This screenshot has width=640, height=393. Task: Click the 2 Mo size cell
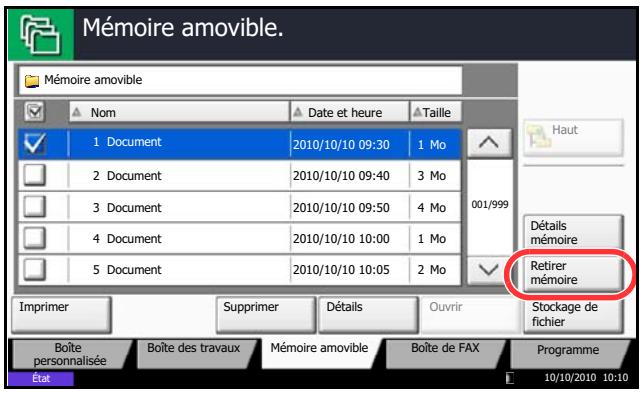[x=435, y=270]
